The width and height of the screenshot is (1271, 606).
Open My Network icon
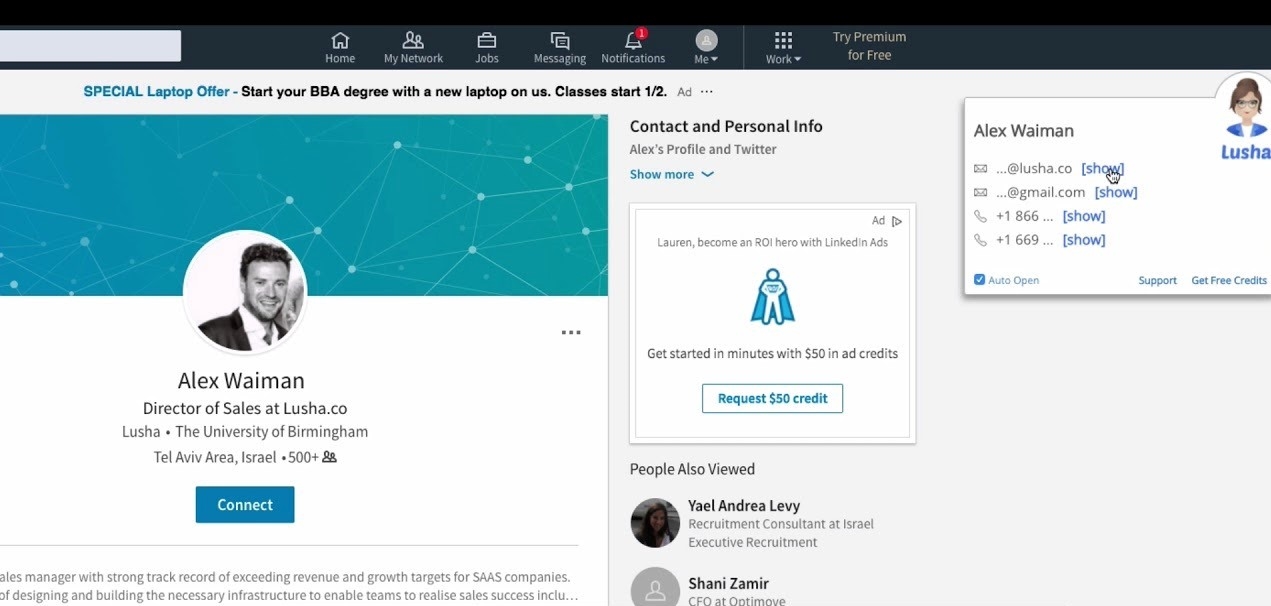point(413,41)
